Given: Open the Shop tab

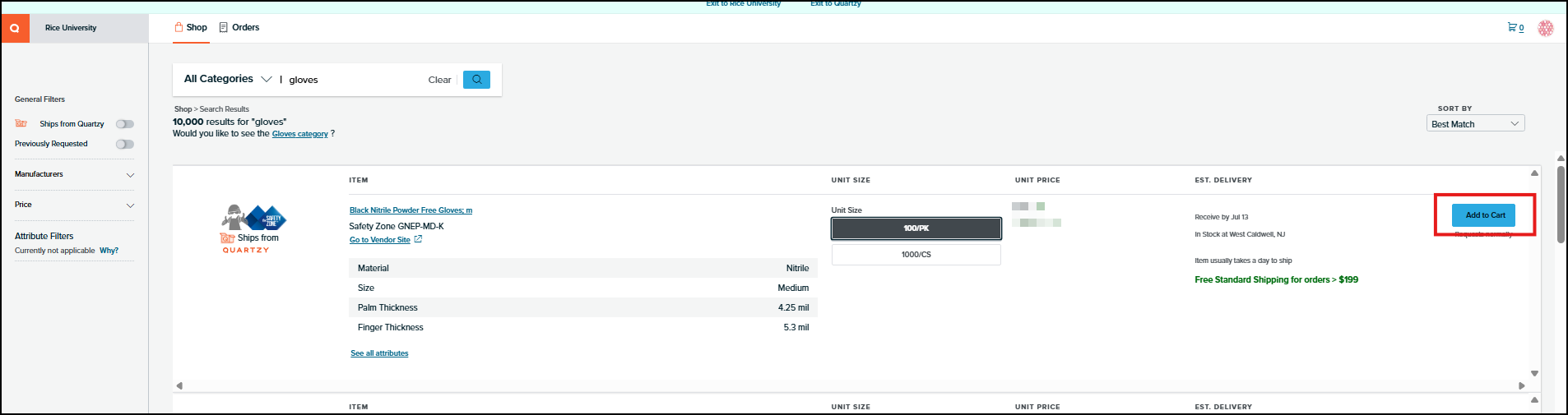Looking at the screenshot, I should coord(191,27).
